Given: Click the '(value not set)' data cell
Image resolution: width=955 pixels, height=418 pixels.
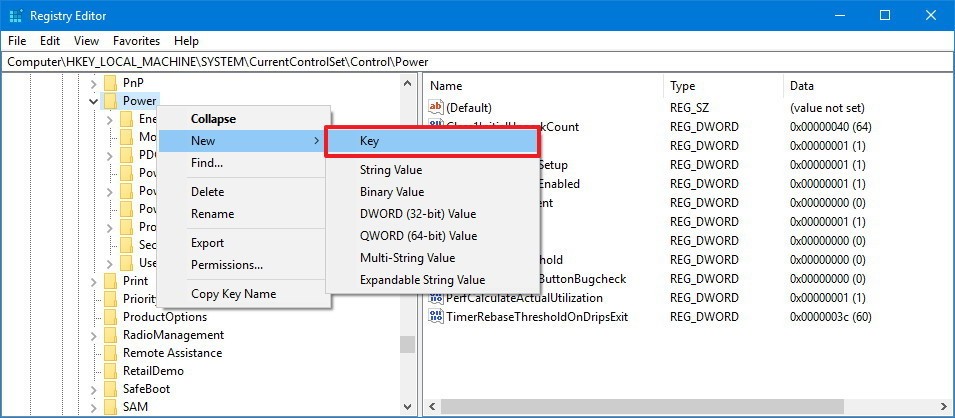Looking at the screenshot, I should 826,108.
